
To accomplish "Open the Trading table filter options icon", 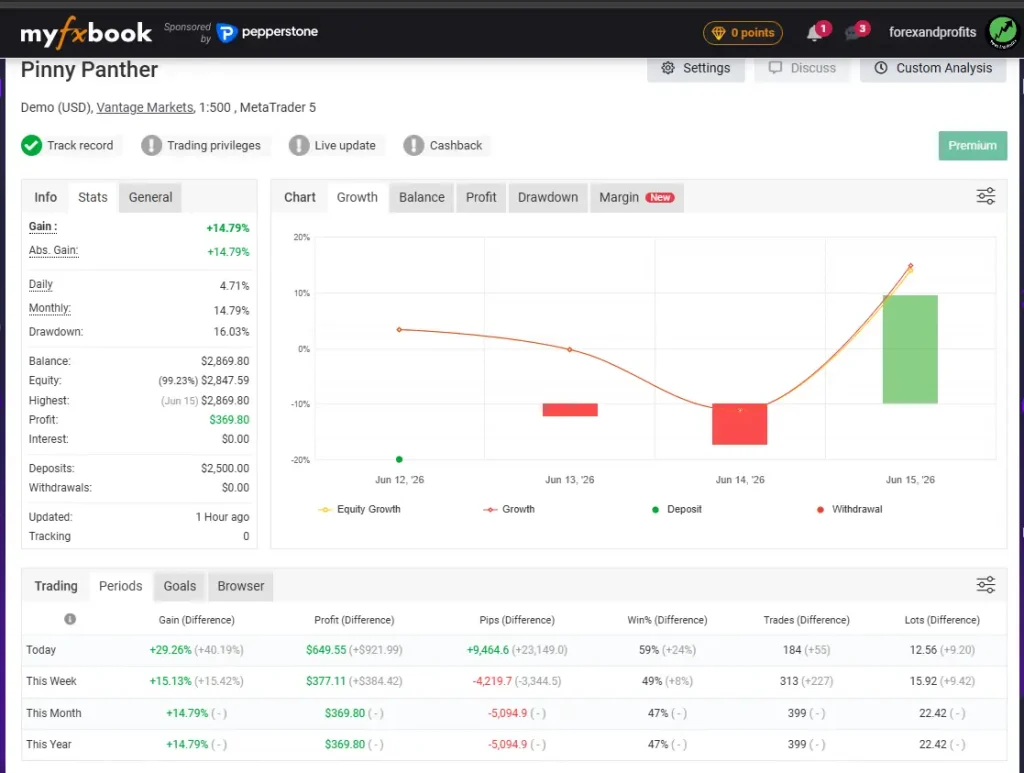I will pyautogui.click(x=985, y=584).
